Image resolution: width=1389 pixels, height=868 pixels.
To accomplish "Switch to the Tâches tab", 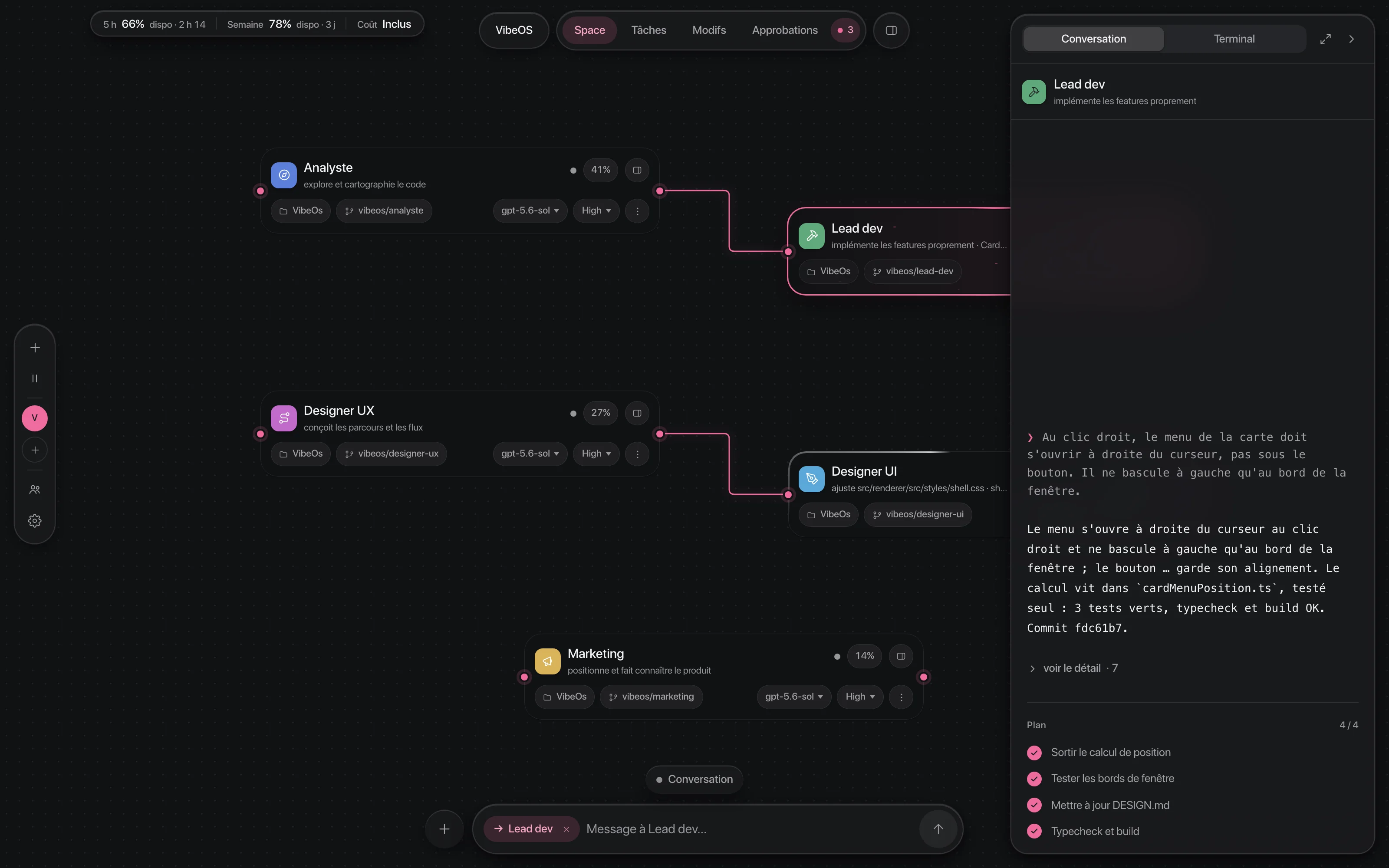I will (648, 30).
